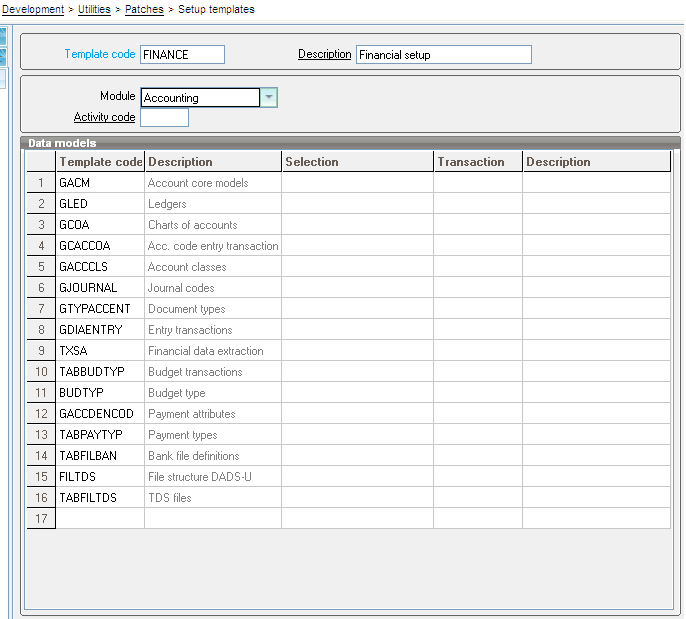686x619 pixels.
Task: Select the GACM template code cell
Action: pyautogui.click(x=100, y=182)
